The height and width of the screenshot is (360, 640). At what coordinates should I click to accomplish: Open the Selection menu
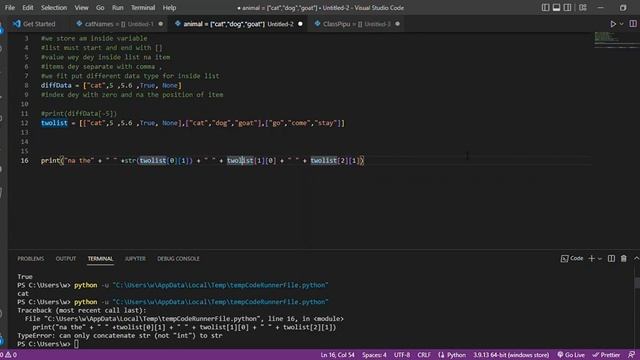coord(53,8)
